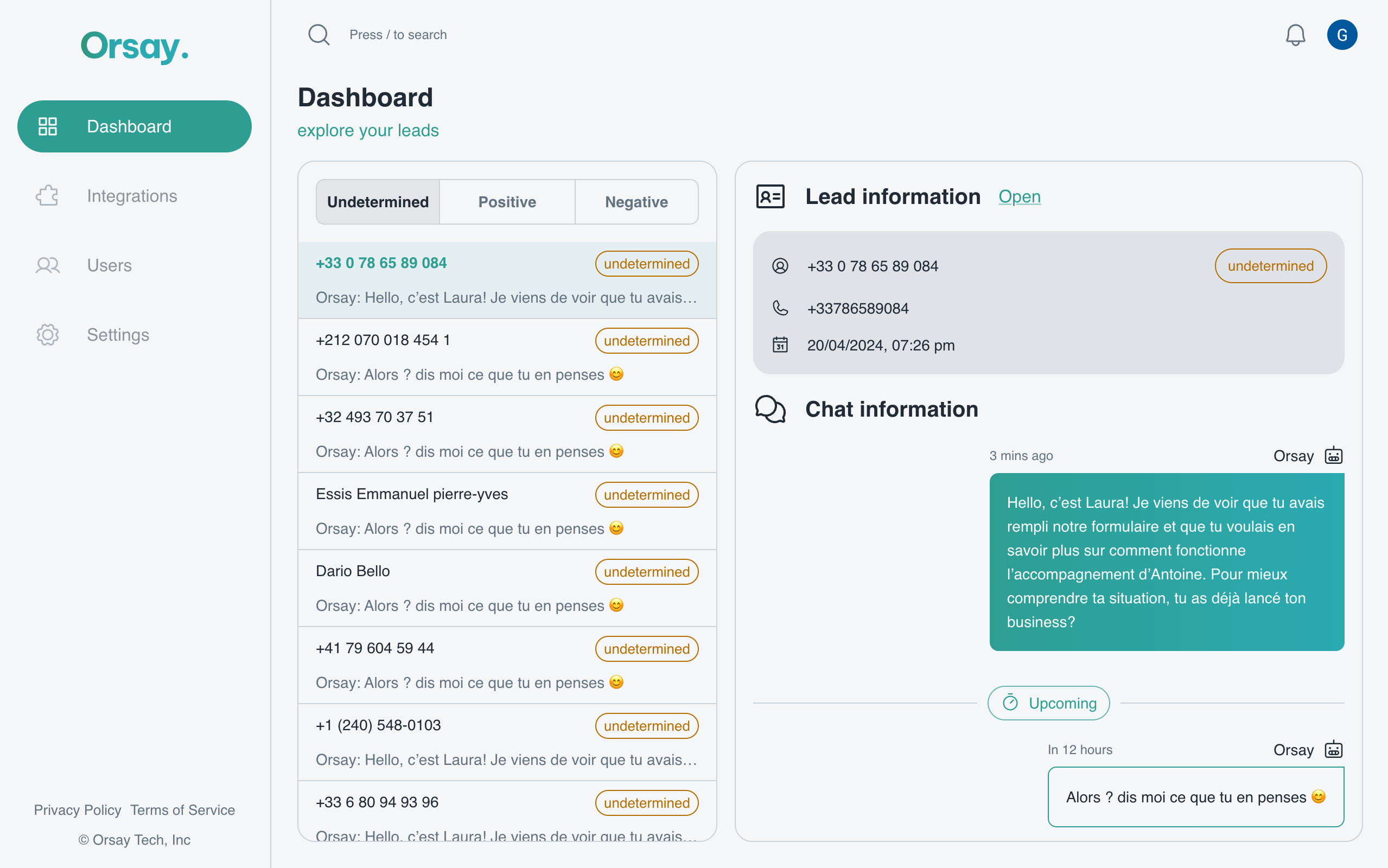Click the Users sidebar icon
Viewport: 1388px width, 868px height.
pyautogui.click(x=47, y=265)
